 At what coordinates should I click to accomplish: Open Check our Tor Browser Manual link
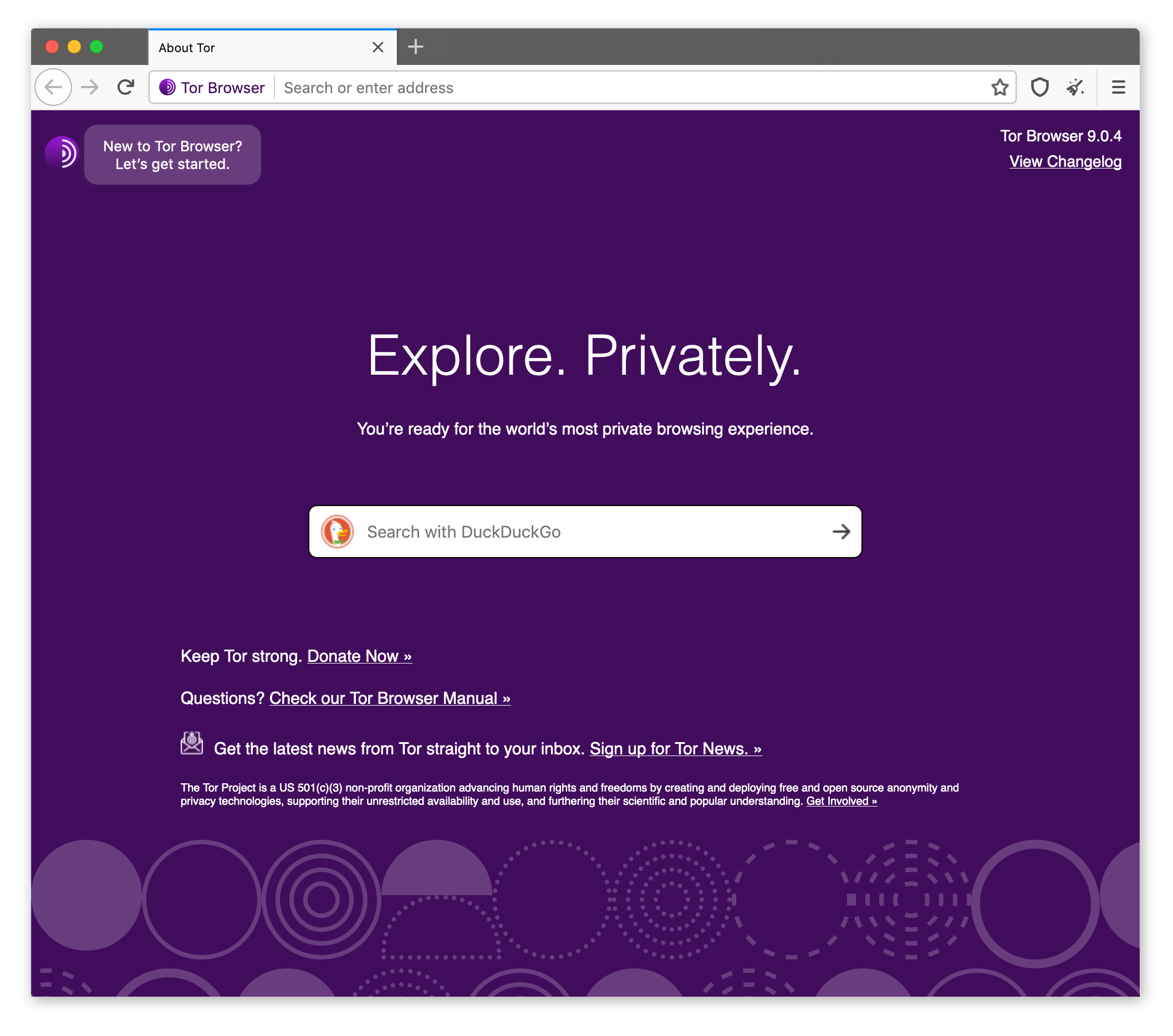390,698
